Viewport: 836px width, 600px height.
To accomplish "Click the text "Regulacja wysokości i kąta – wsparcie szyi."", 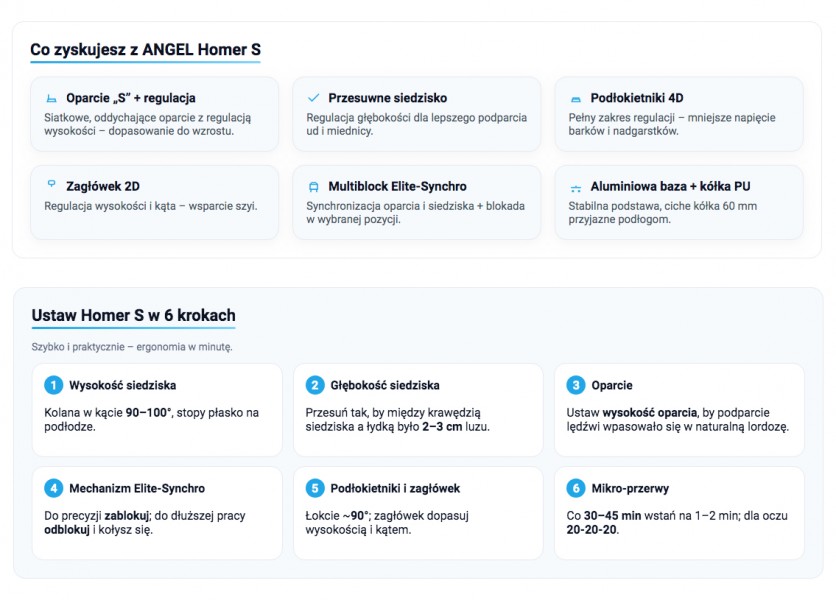I will 150,206.
